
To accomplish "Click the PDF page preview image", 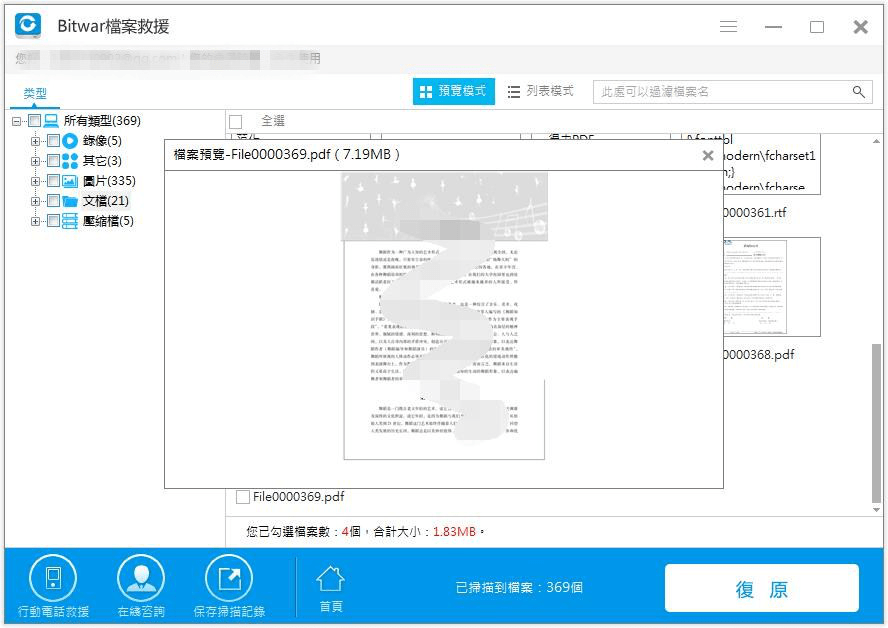I will pos(444,317).
